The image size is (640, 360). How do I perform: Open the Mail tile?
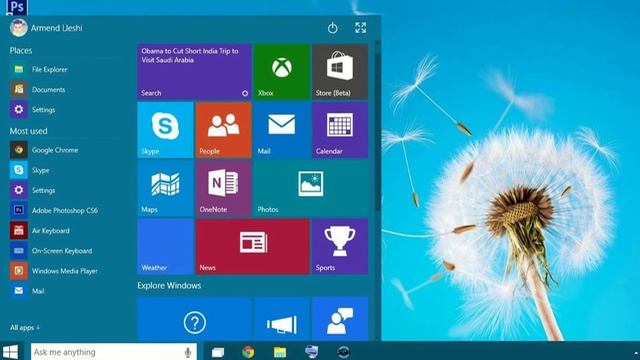282,130
